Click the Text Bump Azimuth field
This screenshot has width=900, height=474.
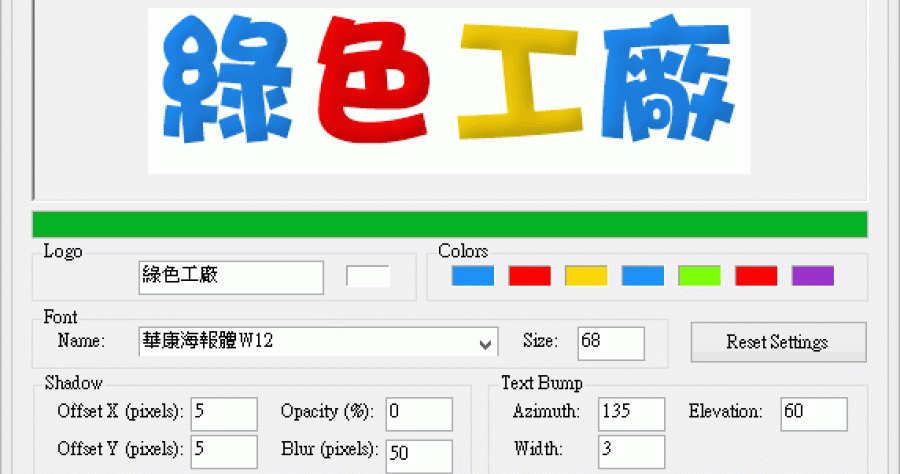click(x=631, y=414)
